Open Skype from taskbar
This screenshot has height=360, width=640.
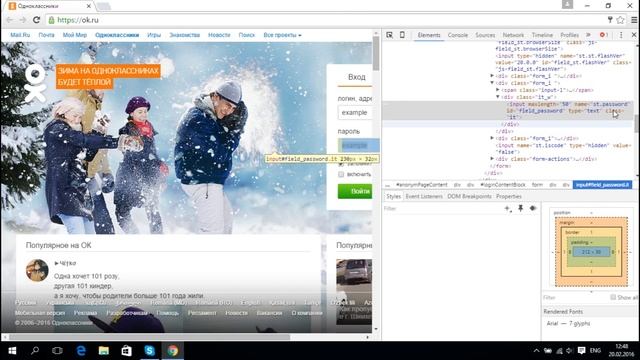pos(149,351)
